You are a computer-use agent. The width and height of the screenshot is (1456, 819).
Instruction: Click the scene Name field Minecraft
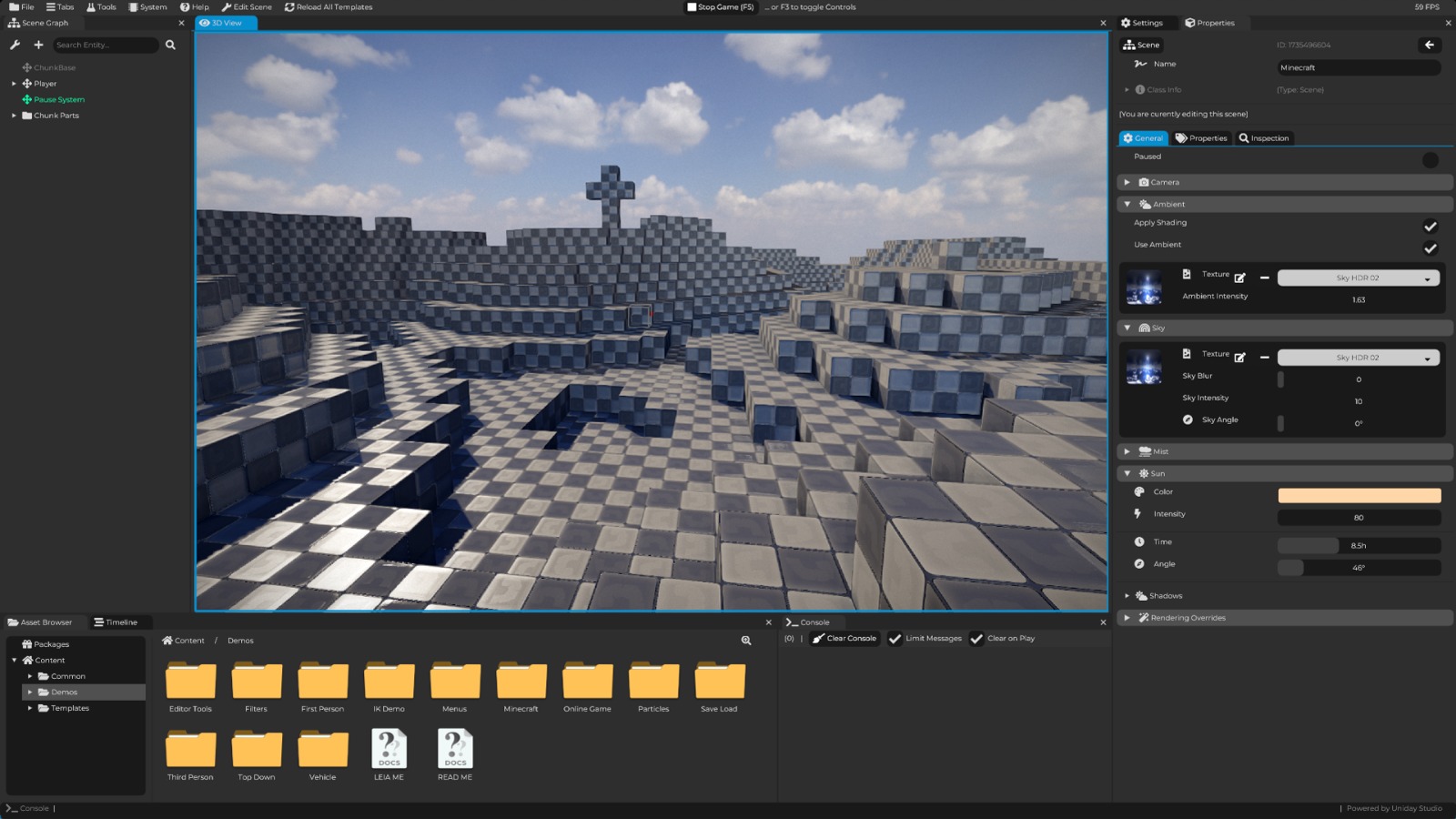click(x=1359, y=67)
